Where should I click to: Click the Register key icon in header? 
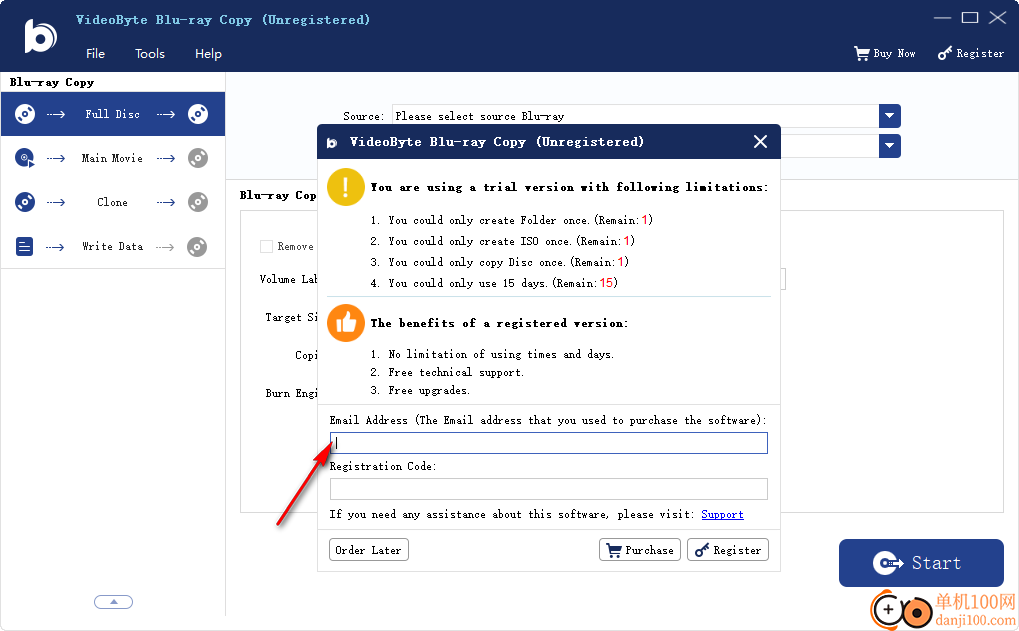944,53
